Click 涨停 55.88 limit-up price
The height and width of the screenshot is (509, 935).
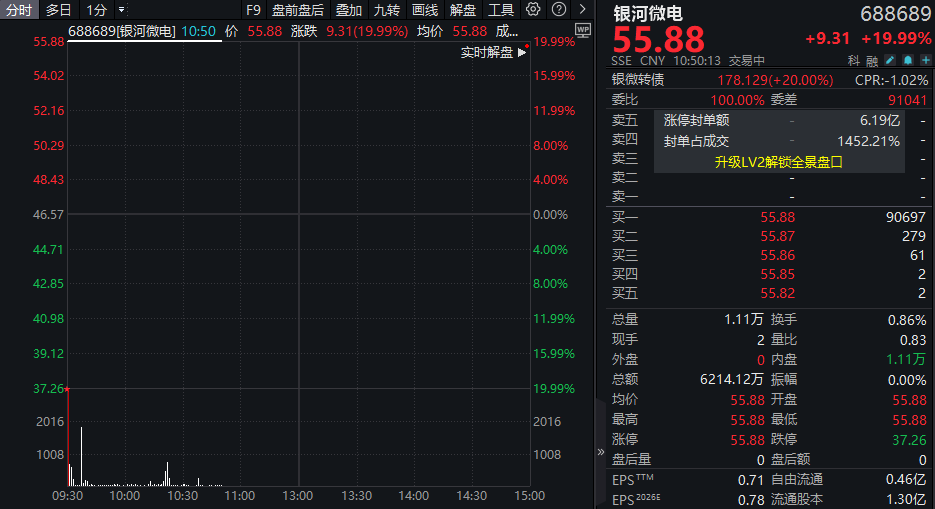747,440
